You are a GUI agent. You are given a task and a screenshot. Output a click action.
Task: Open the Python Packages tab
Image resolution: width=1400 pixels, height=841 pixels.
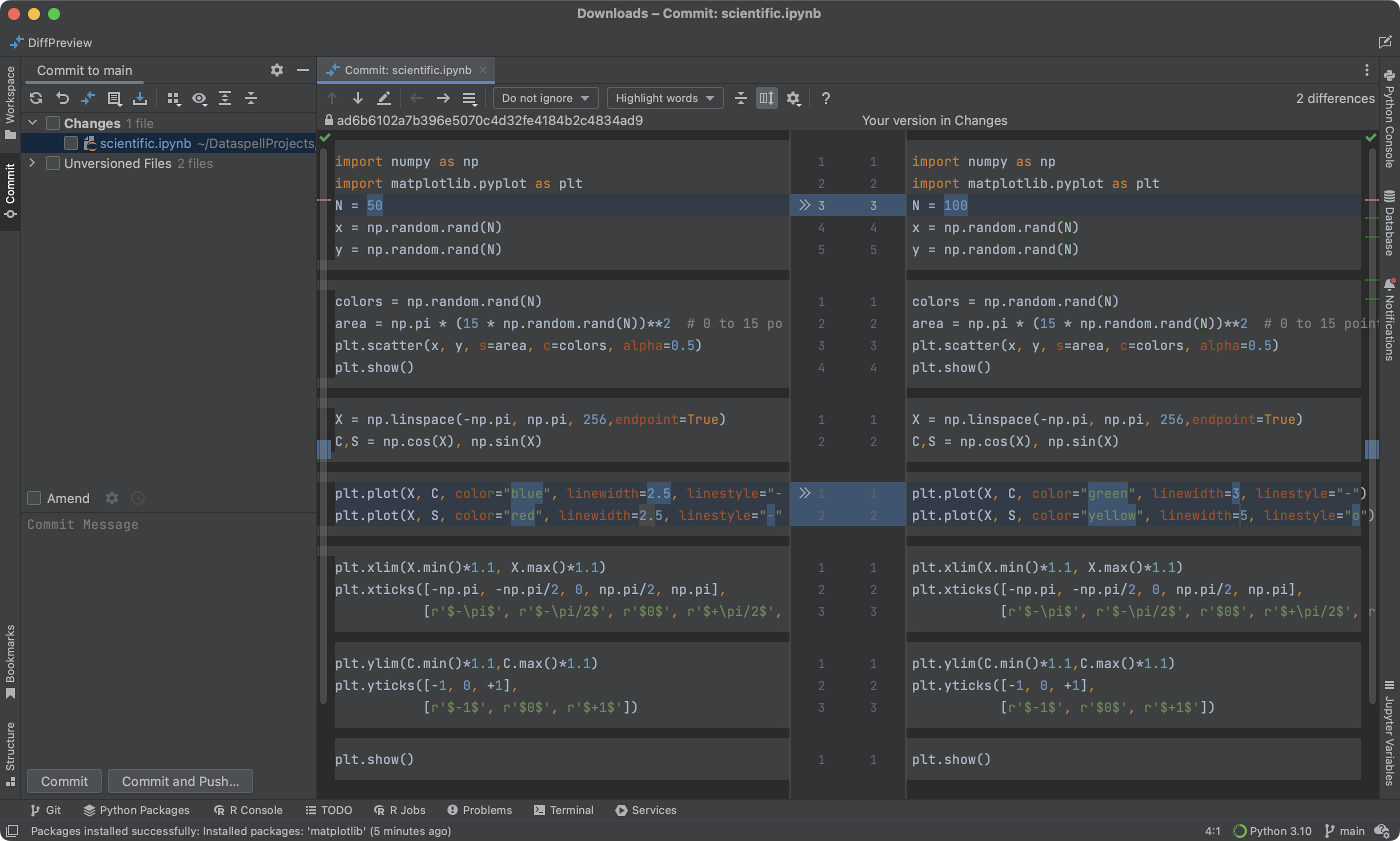pyautogui.click(x=136, y=810)
